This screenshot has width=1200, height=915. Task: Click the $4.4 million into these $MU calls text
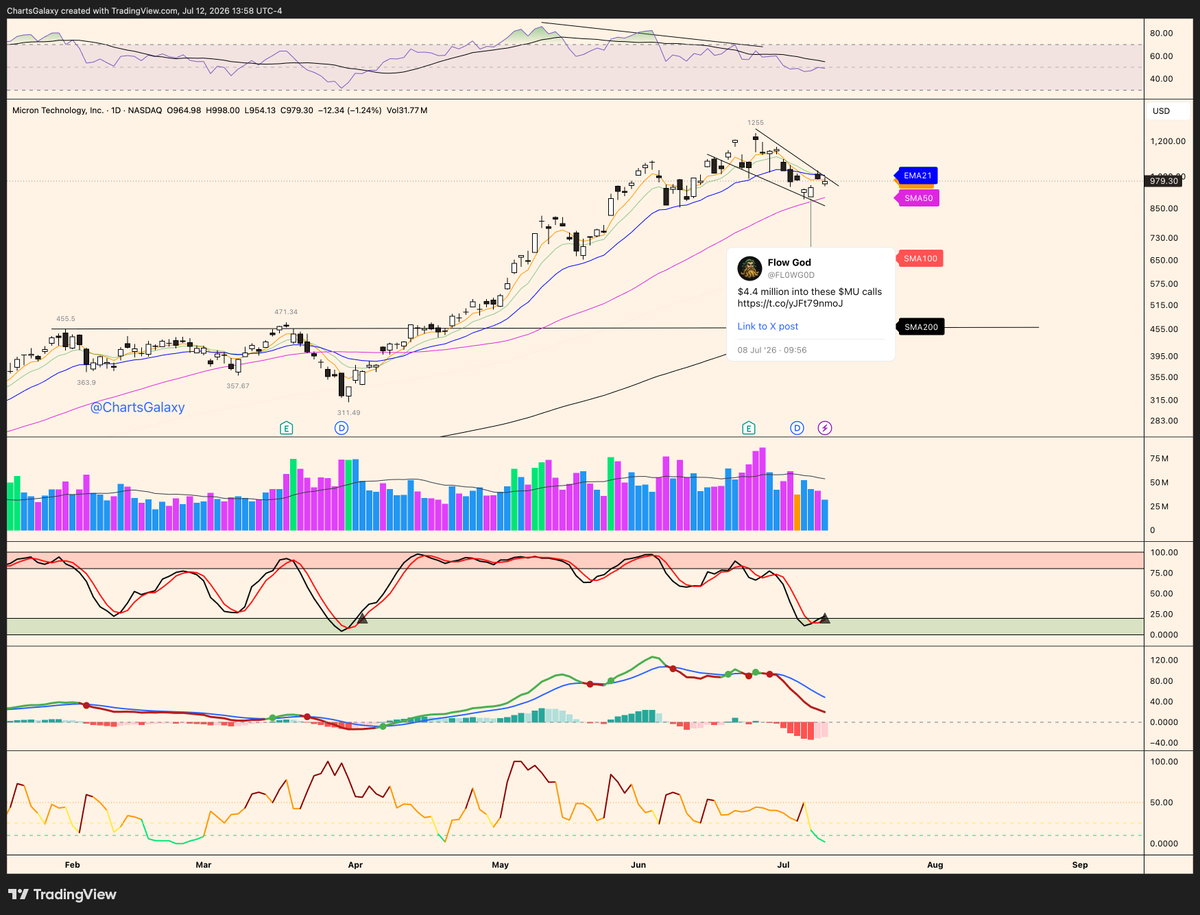(x=810, y=291)
